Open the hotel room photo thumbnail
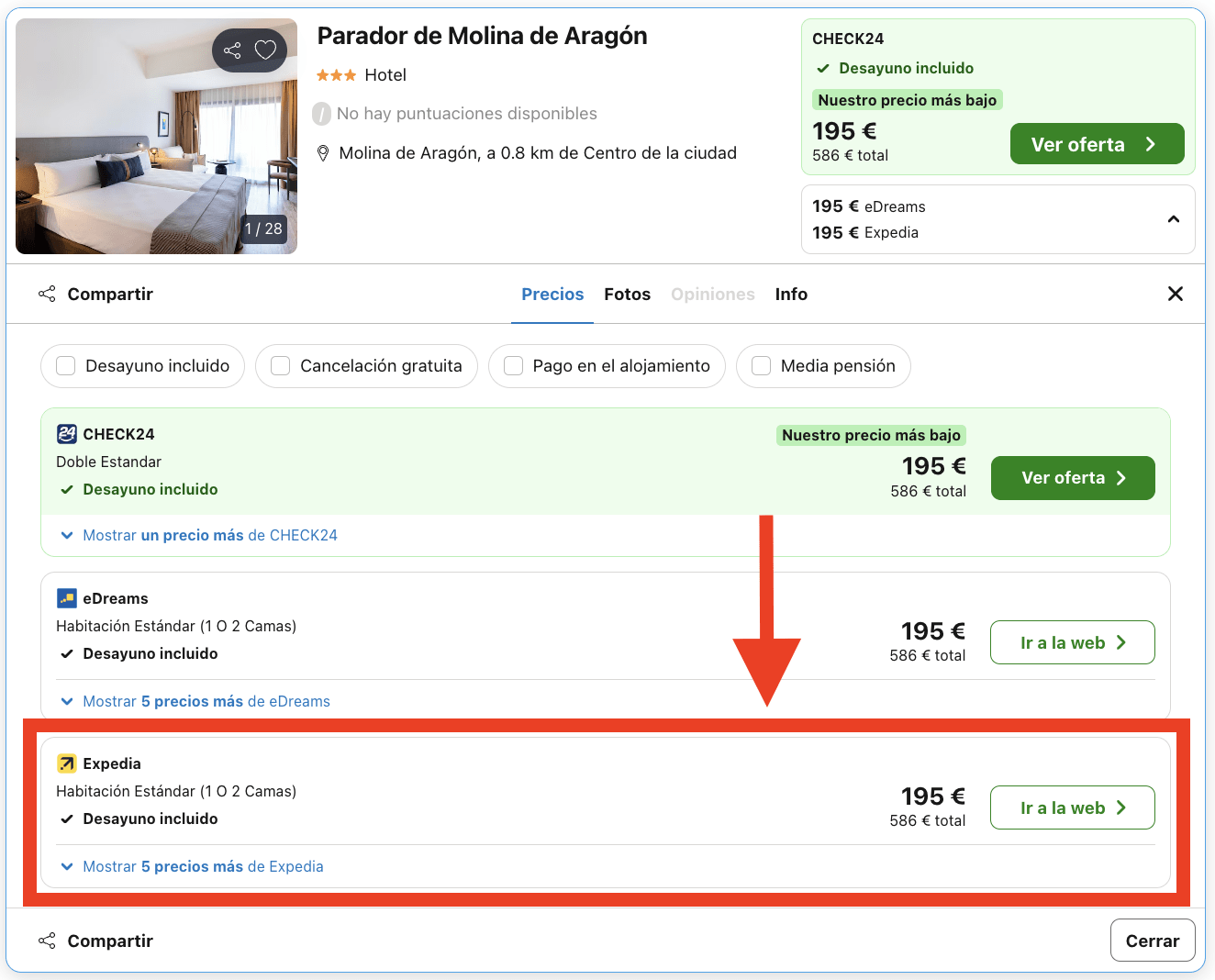Image resolution: width=1215 pixels, height=980 pixels. (x=156, y=136)
